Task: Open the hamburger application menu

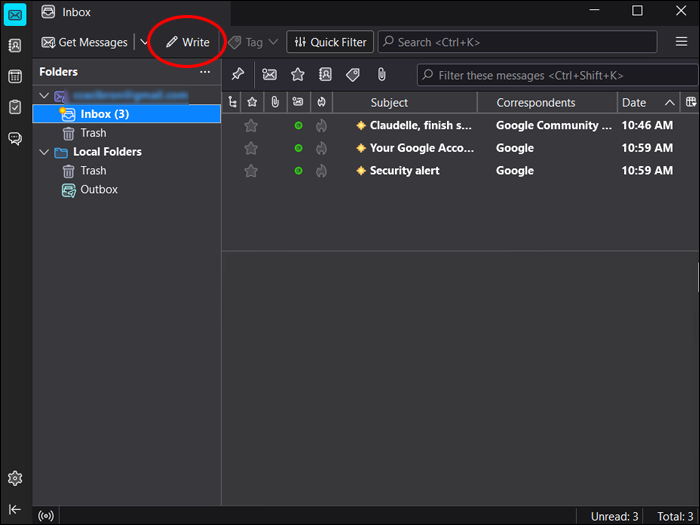Action: coord(681,42)
